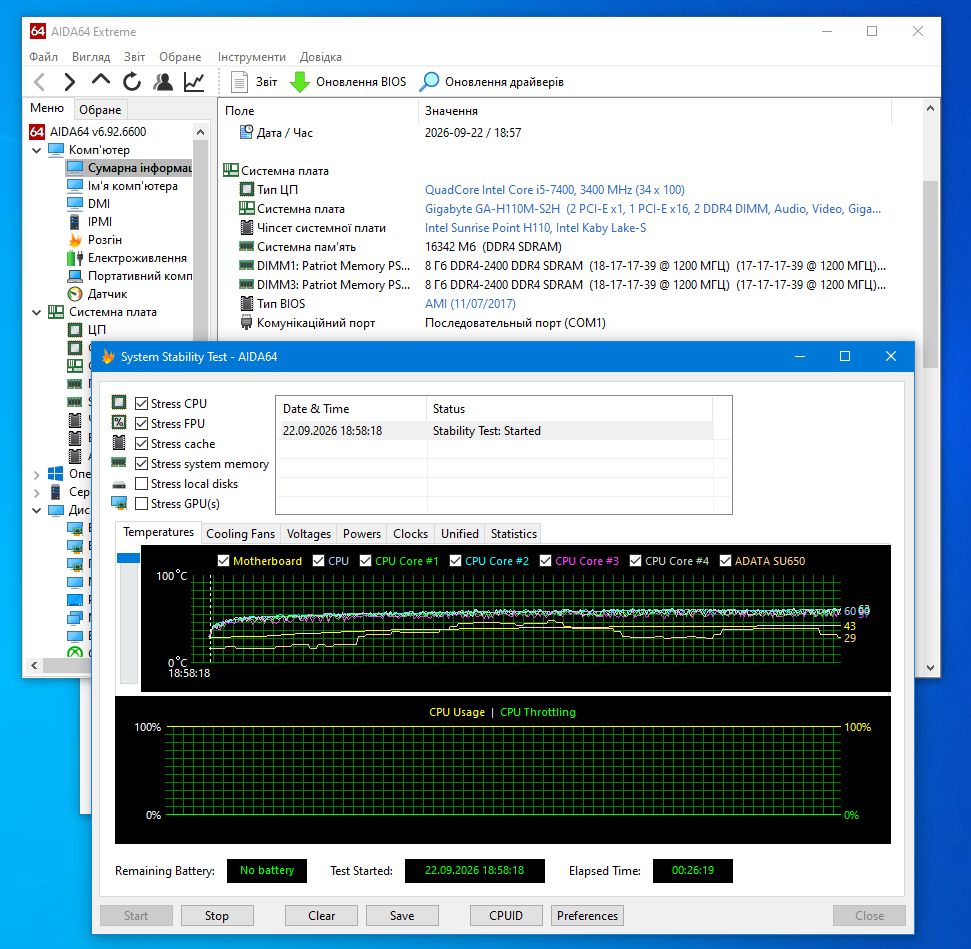Click the Звіт report toolbar button
Screen dimensions: 971x949
(254, 82)
